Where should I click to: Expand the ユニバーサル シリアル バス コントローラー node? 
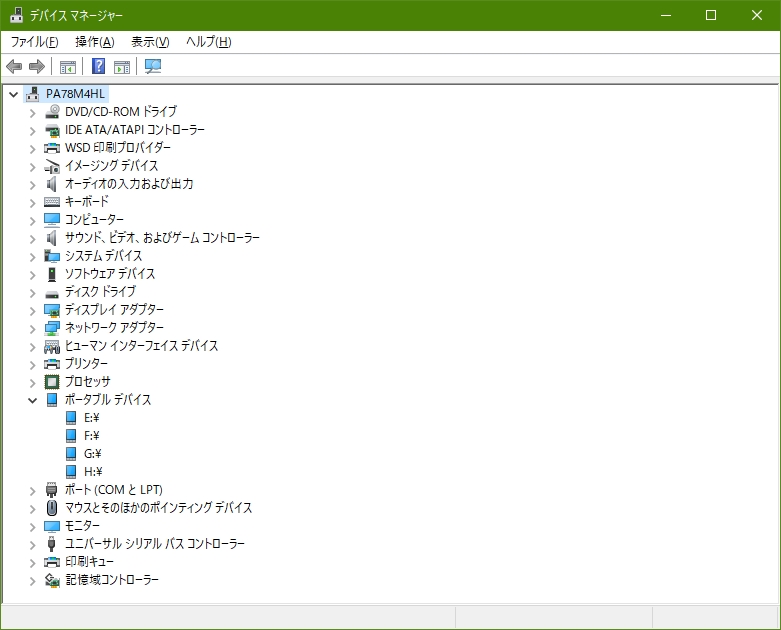pos(32,545)
